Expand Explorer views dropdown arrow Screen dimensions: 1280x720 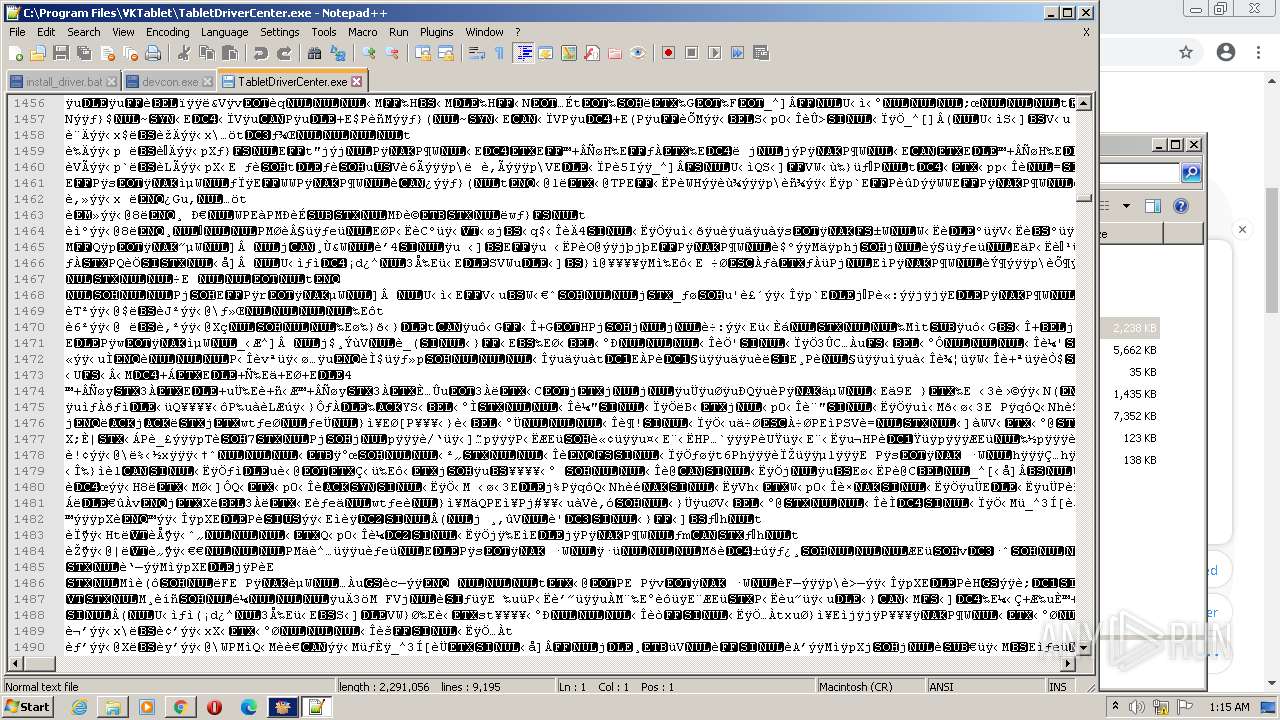tap(1126, 207)
